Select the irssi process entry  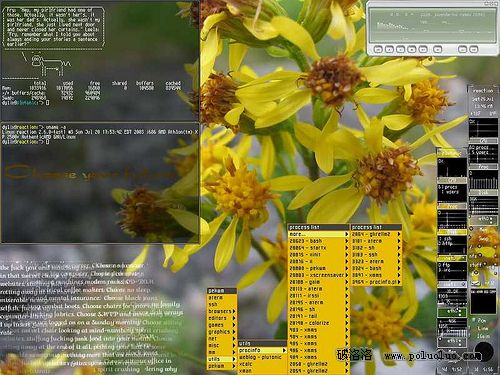pos(318,295)
